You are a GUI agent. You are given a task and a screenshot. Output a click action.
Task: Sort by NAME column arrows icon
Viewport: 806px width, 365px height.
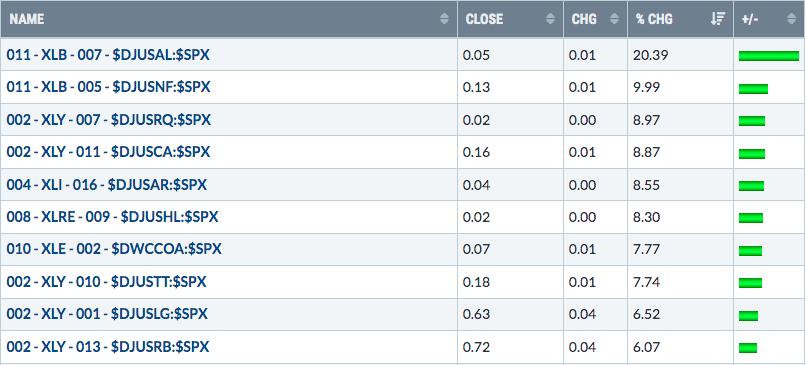[x=445, y=19]
